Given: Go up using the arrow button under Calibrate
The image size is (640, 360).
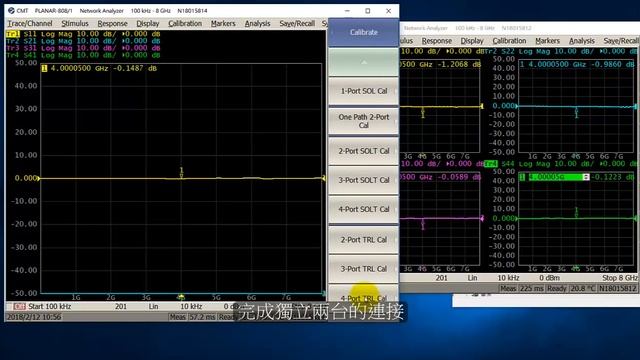Looking at the screenshot, I should coord(363,62).
